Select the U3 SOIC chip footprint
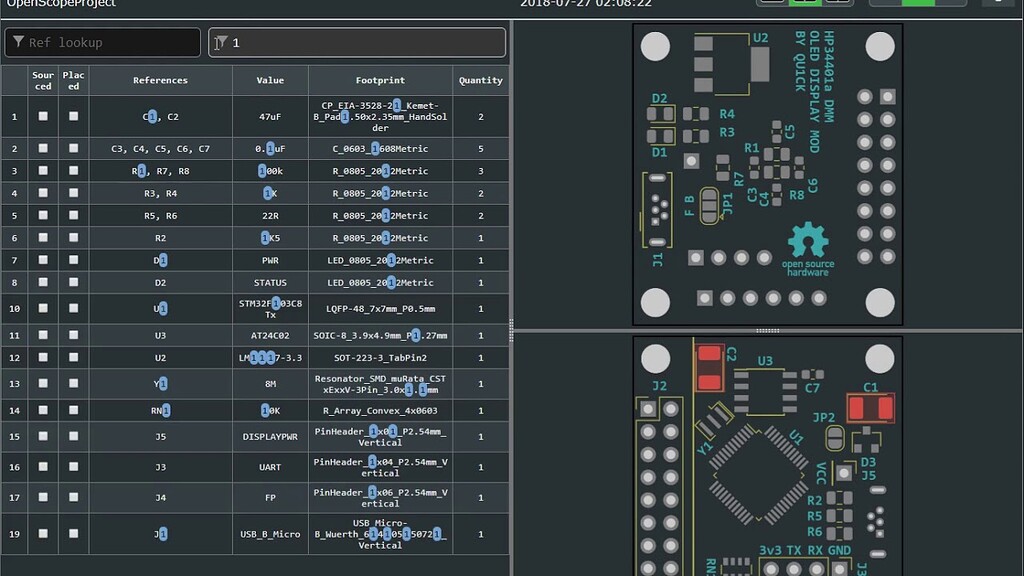The height and width of the screenshot is (576, 1024). coord(765,392)
